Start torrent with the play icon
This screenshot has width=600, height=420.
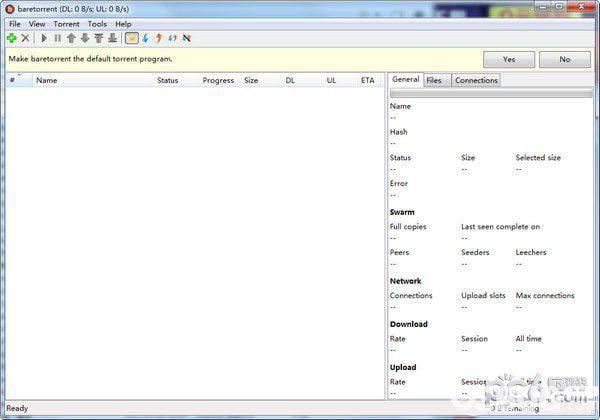(44, 38)
